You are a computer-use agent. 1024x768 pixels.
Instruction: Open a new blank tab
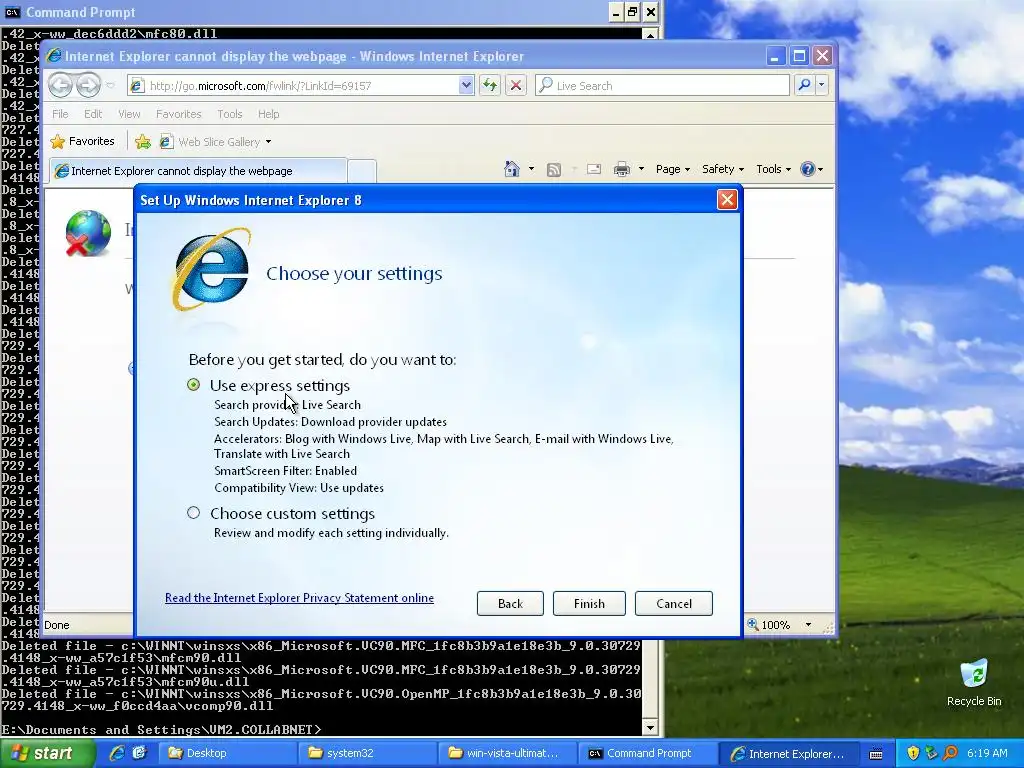tap(362, 171)
